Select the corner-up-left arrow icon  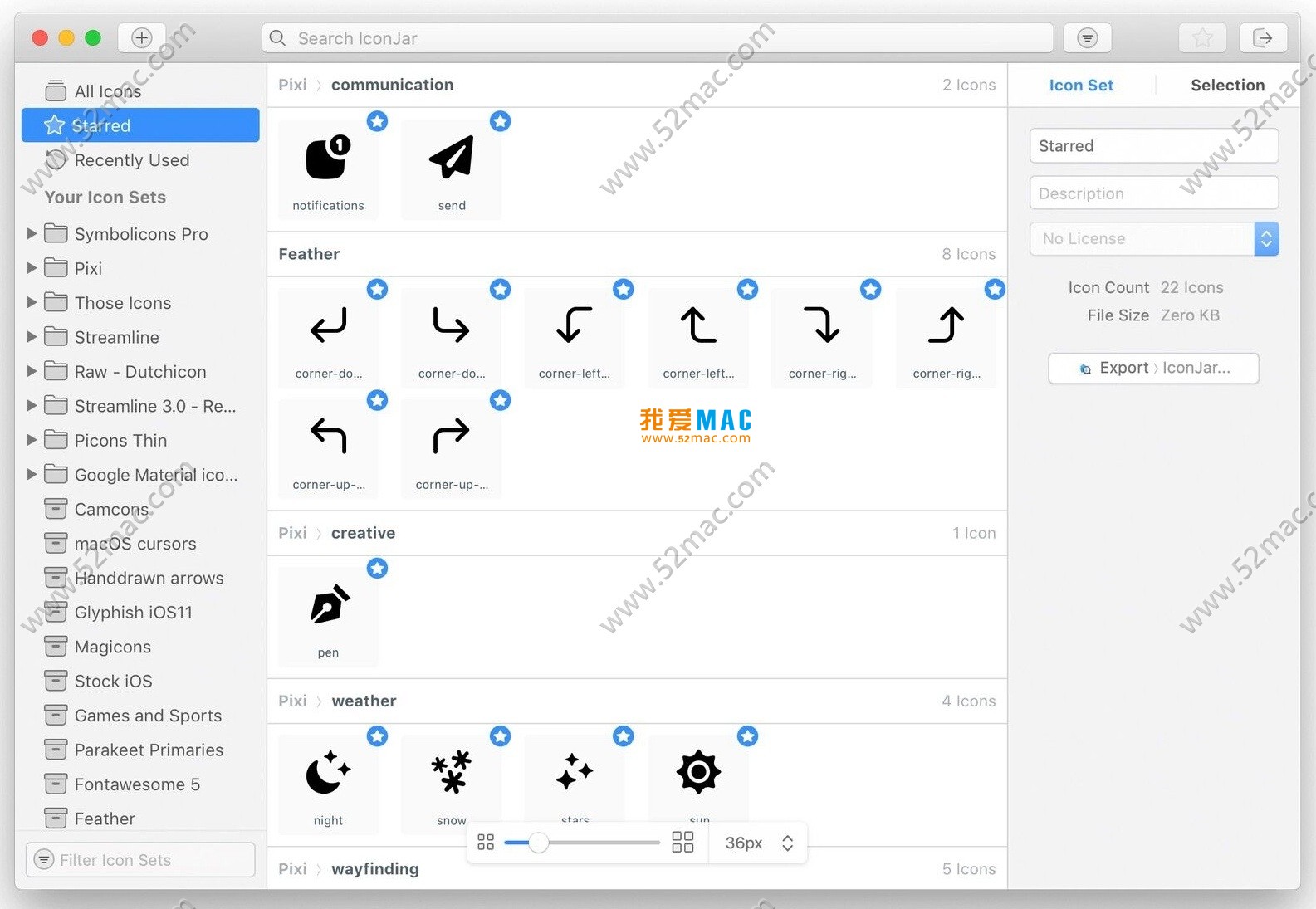click(328, 448)
